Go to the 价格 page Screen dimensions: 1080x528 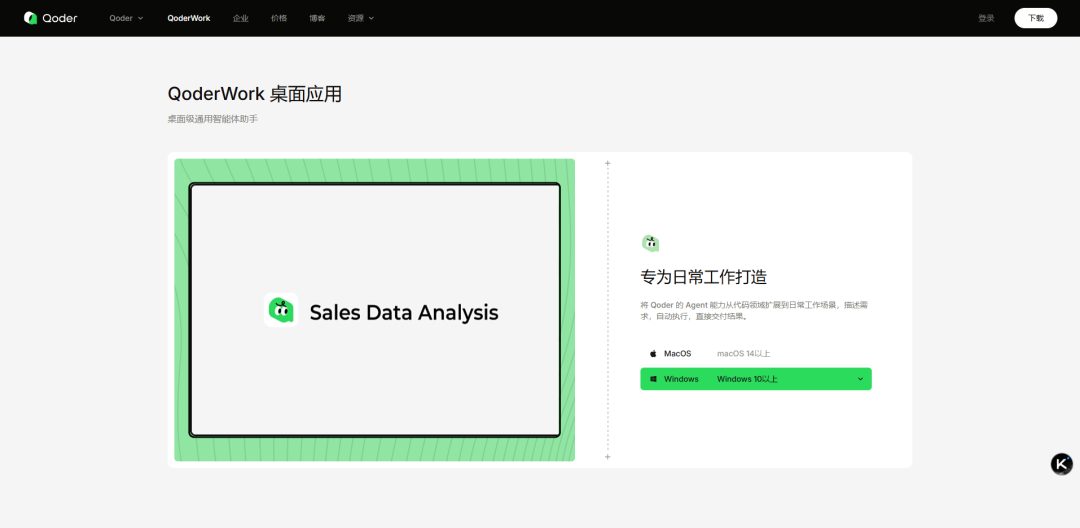279,18
